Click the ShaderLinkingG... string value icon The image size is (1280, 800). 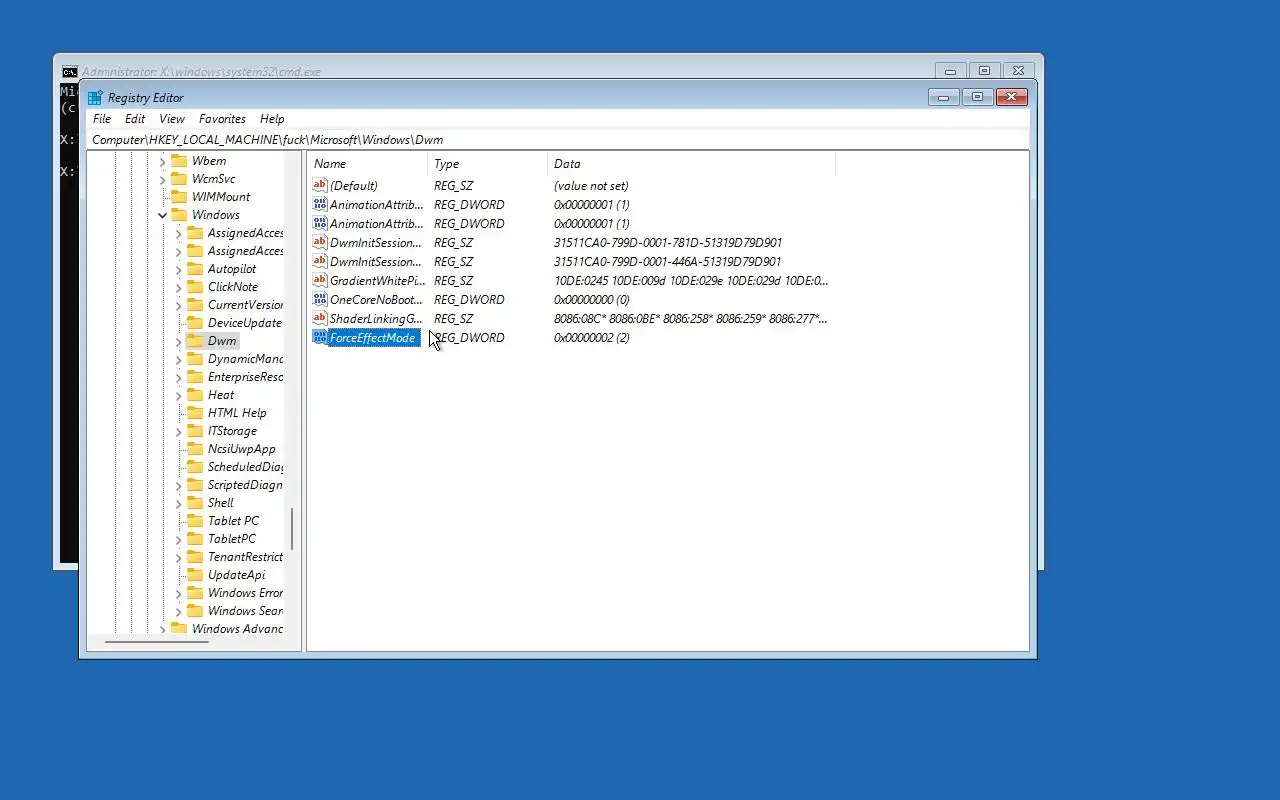pyautogui.click(x=320, y=319)
